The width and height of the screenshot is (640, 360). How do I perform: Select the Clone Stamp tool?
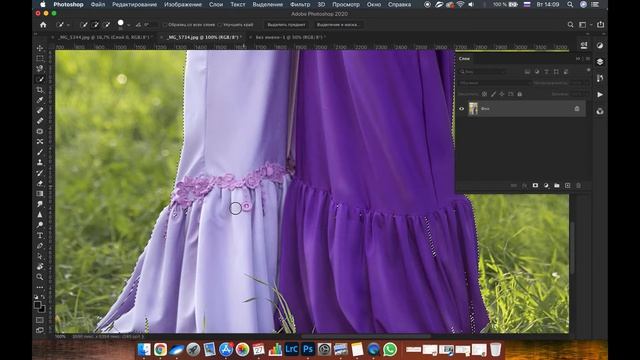[40, 162]
